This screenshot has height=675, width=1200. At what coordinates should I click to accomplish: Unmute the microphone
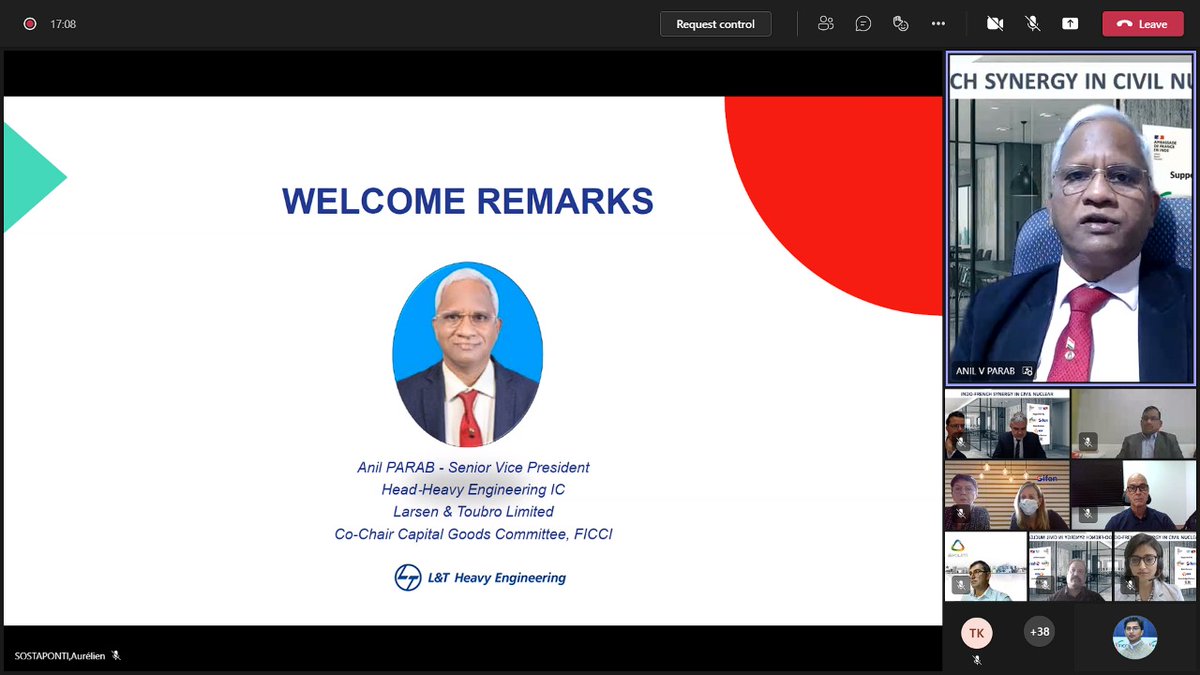(x=1033, y=24)
